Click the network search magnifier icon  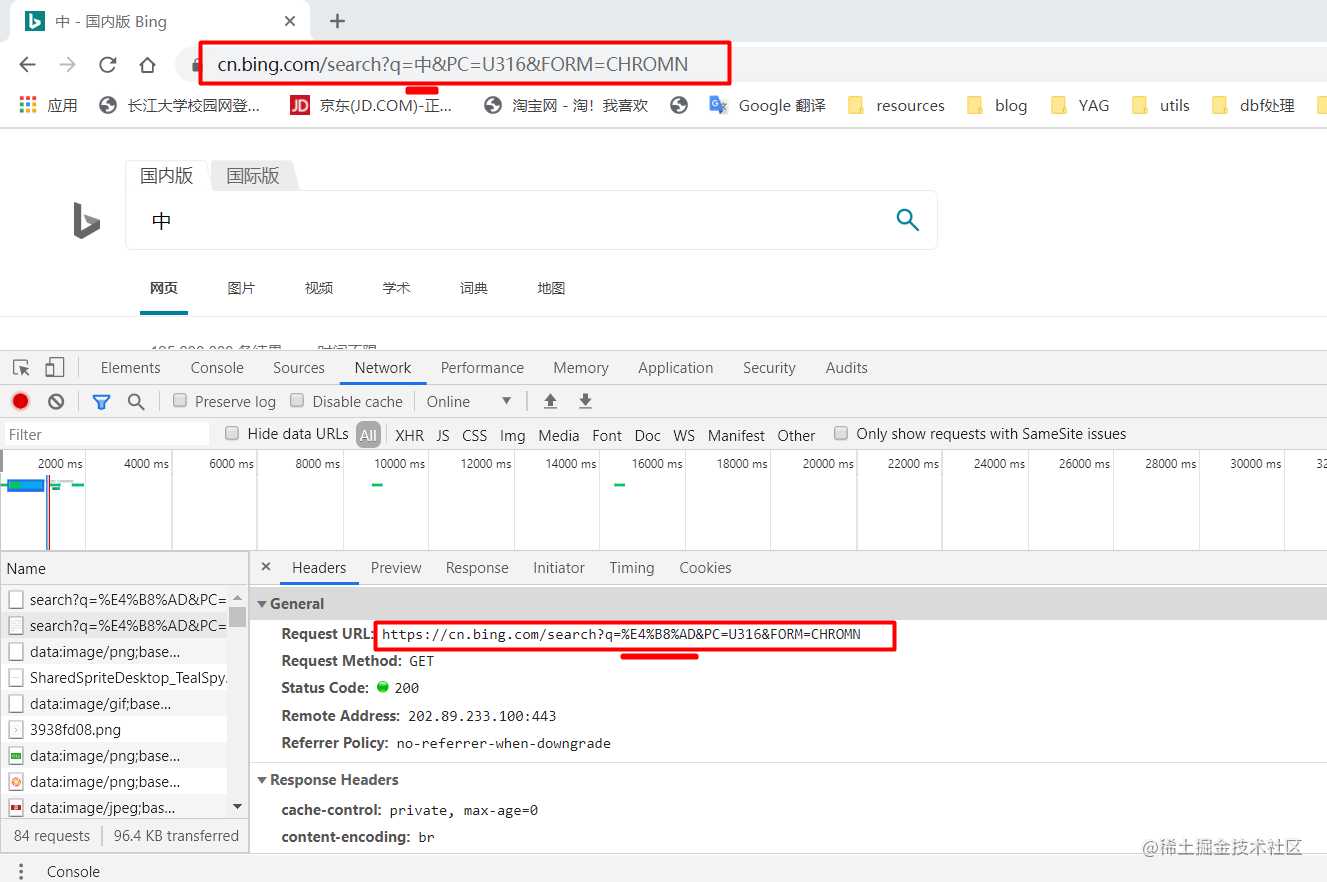click(136, 402)
